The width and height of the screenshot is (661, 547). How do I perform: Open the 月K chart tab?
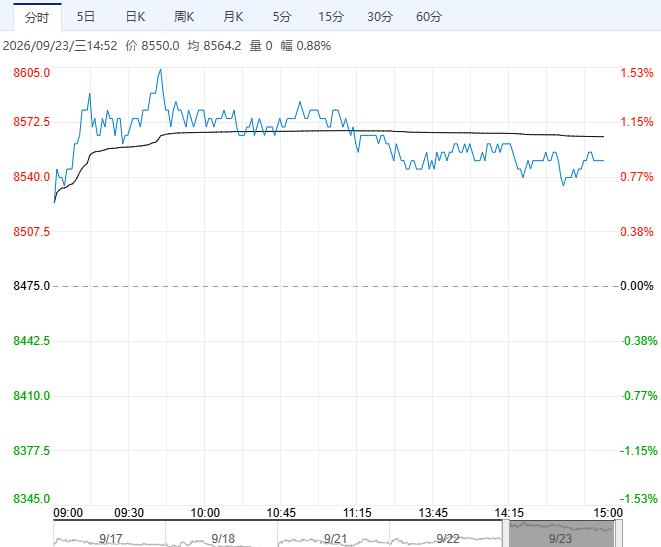233,17
